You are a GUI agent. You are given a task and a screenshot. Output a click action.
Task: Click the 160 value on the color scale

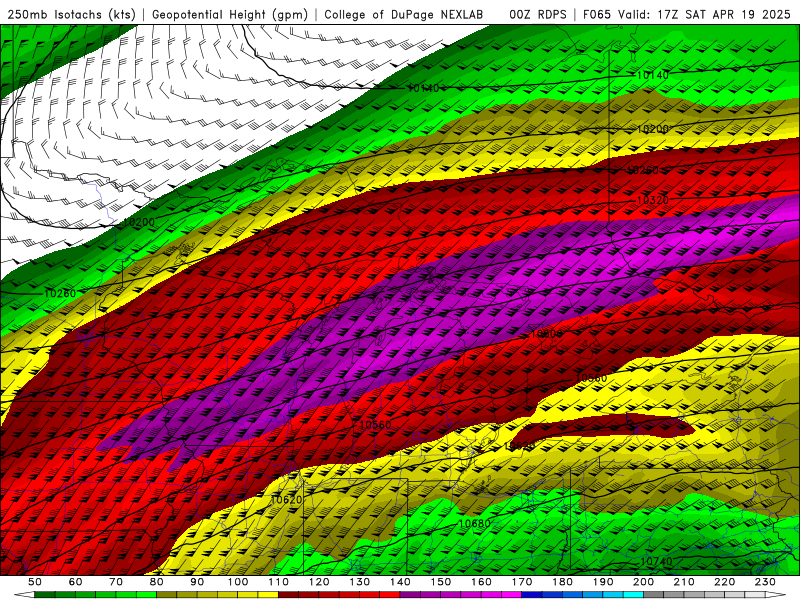pyautogui.click(x=481, y=582)
